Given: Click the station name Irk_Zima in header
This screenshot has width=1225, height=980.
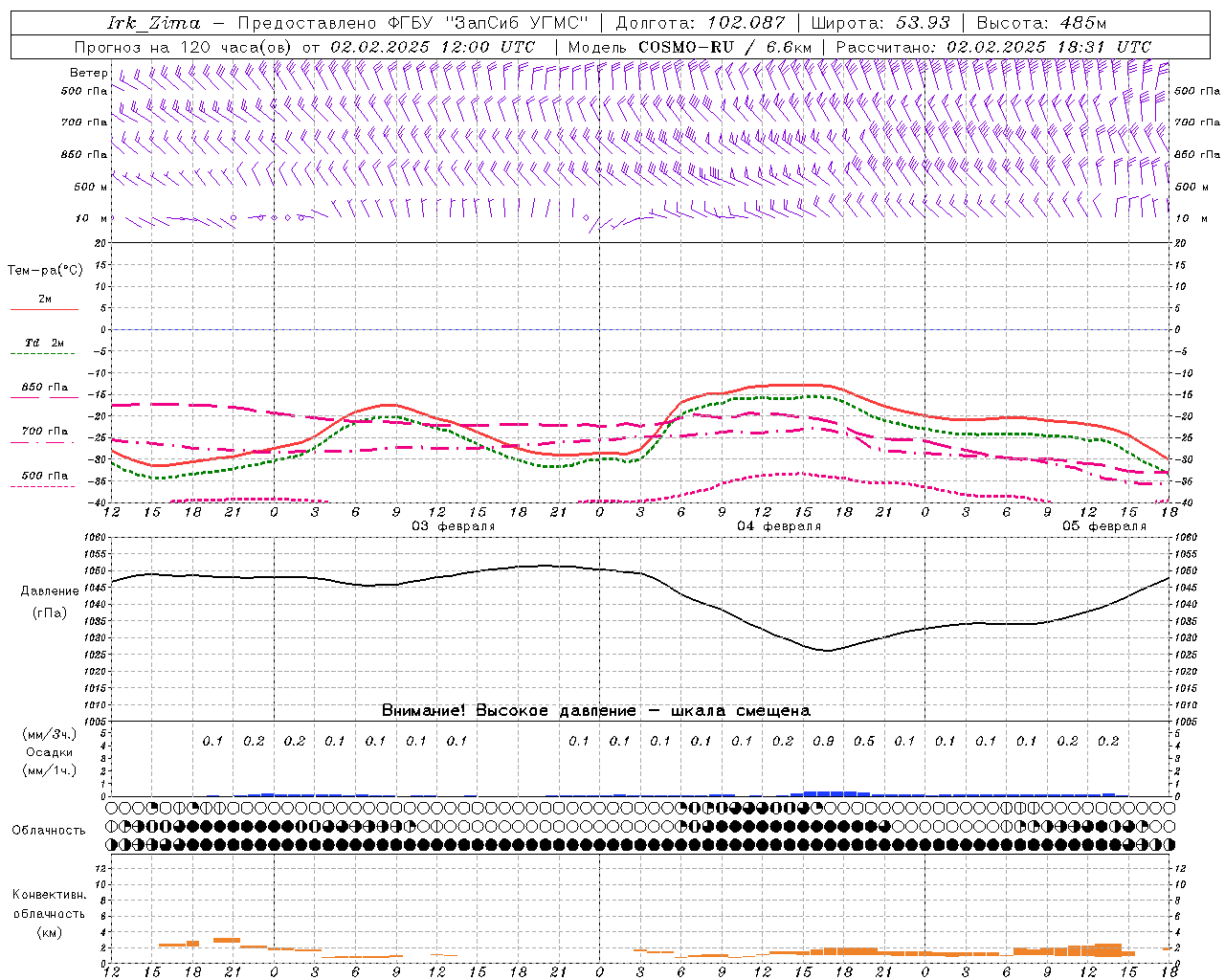Looking at the screenshot, I should tap(154, 23).
